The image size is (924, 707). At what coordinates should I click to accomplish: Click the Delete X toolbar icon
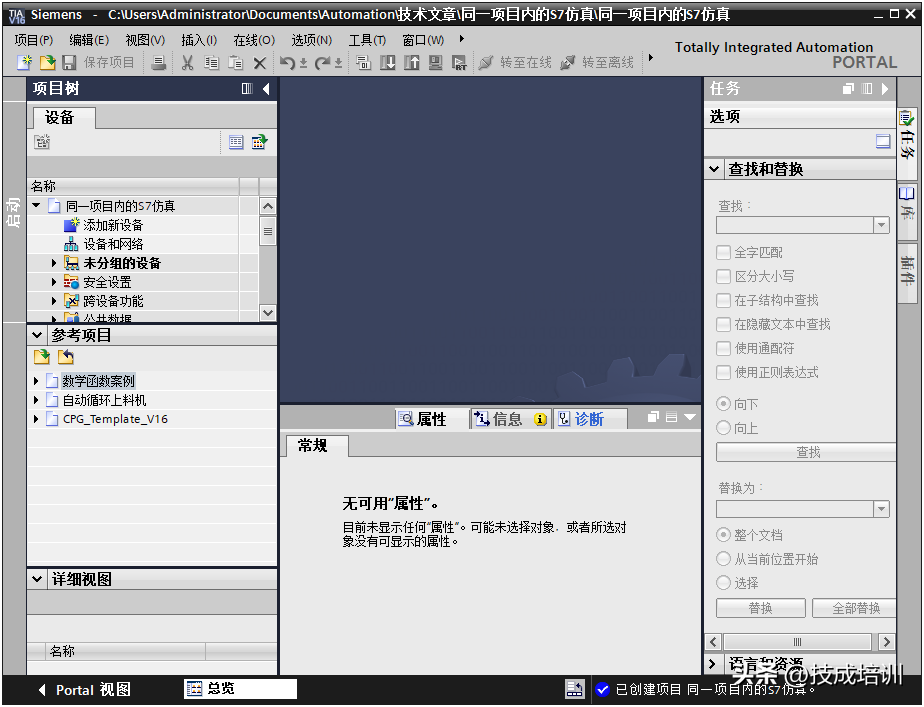259,62
